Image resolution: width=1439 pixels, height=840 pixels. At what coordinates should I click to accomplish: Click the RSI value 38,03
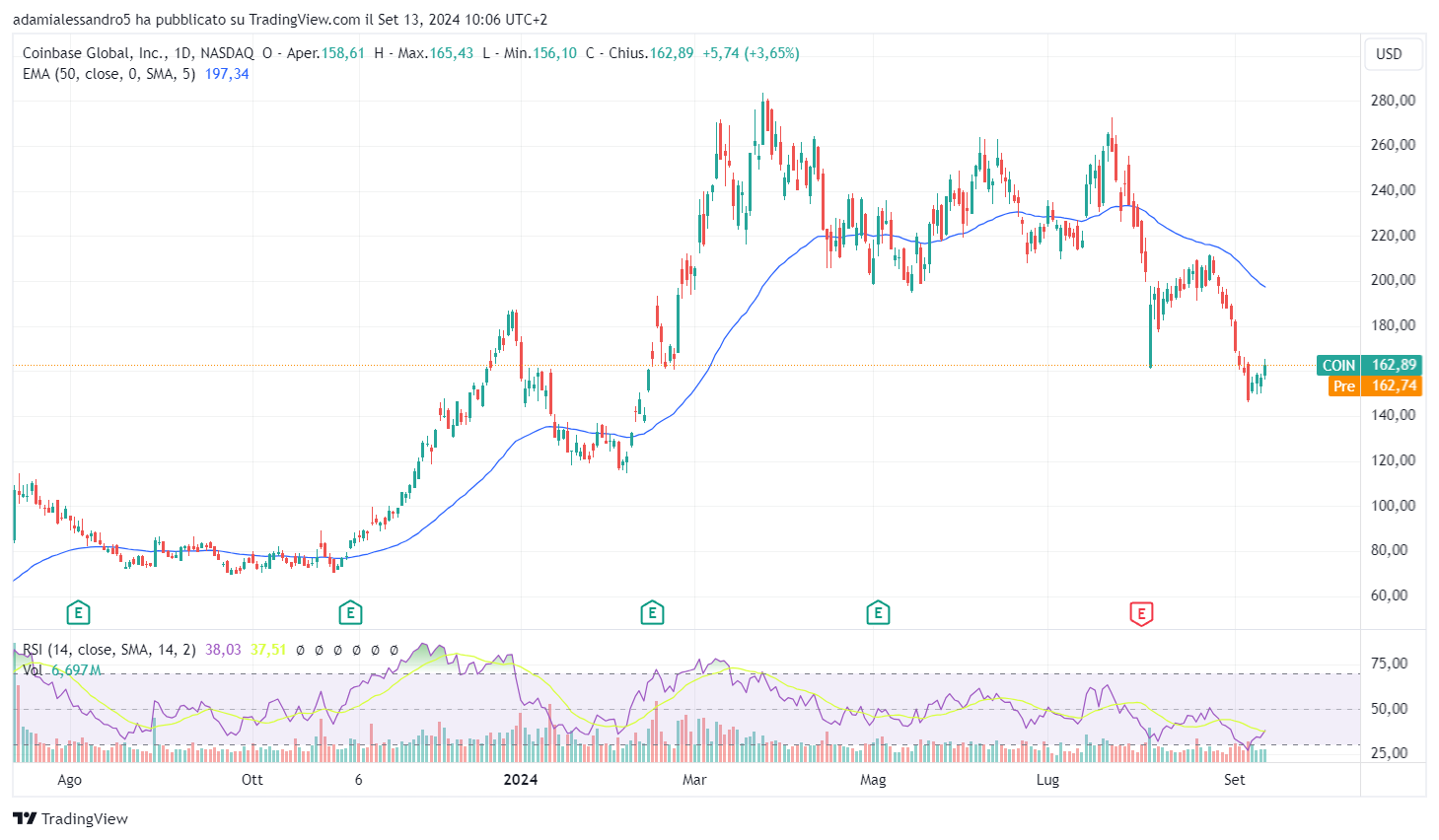[x=223, y=650]
